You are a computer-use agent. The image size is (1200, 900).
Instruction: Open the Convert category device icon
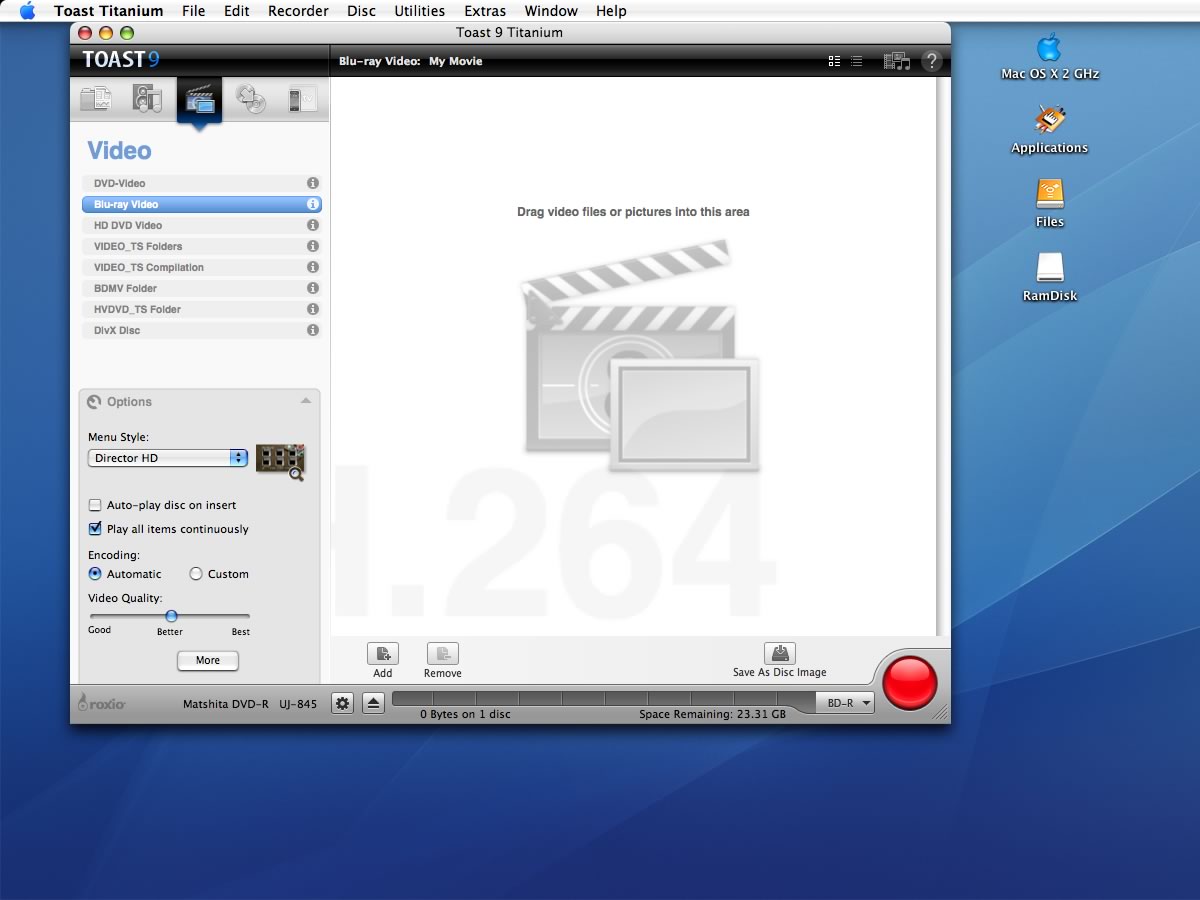303,98
